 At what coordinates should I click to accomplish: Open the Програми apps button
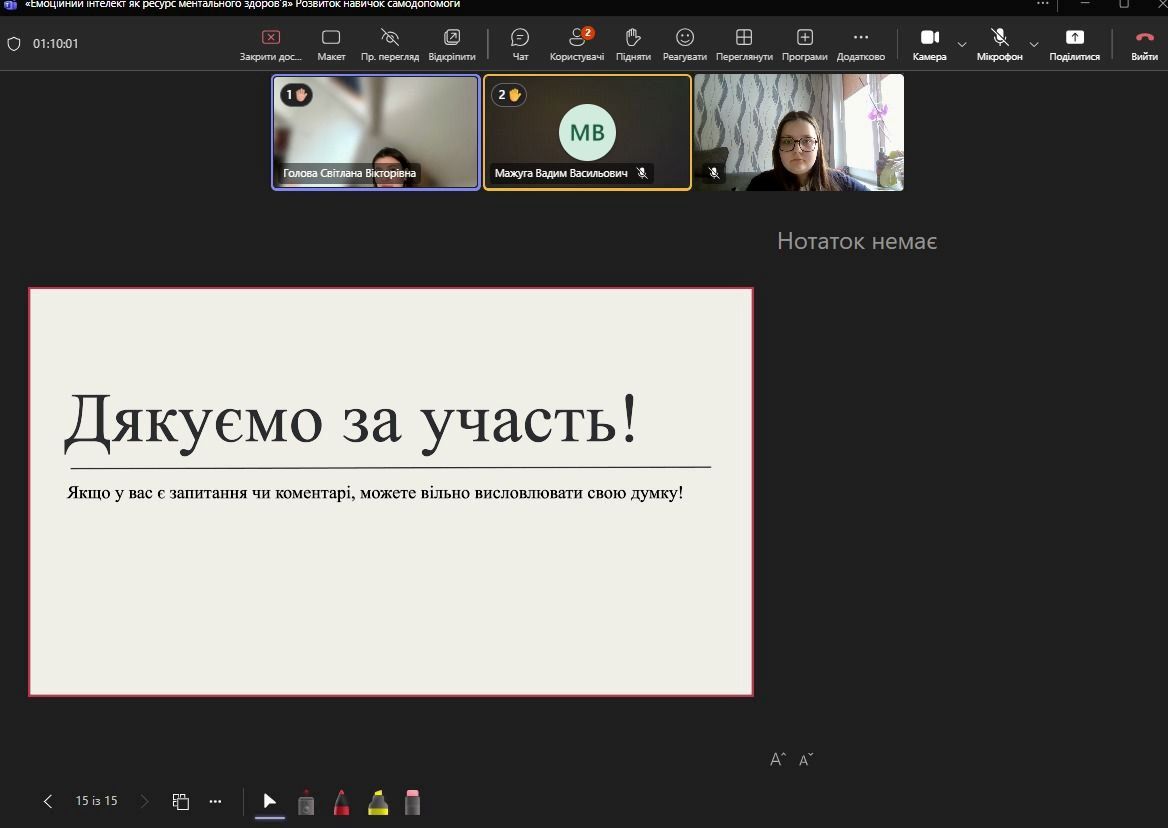tap(805, 43)
